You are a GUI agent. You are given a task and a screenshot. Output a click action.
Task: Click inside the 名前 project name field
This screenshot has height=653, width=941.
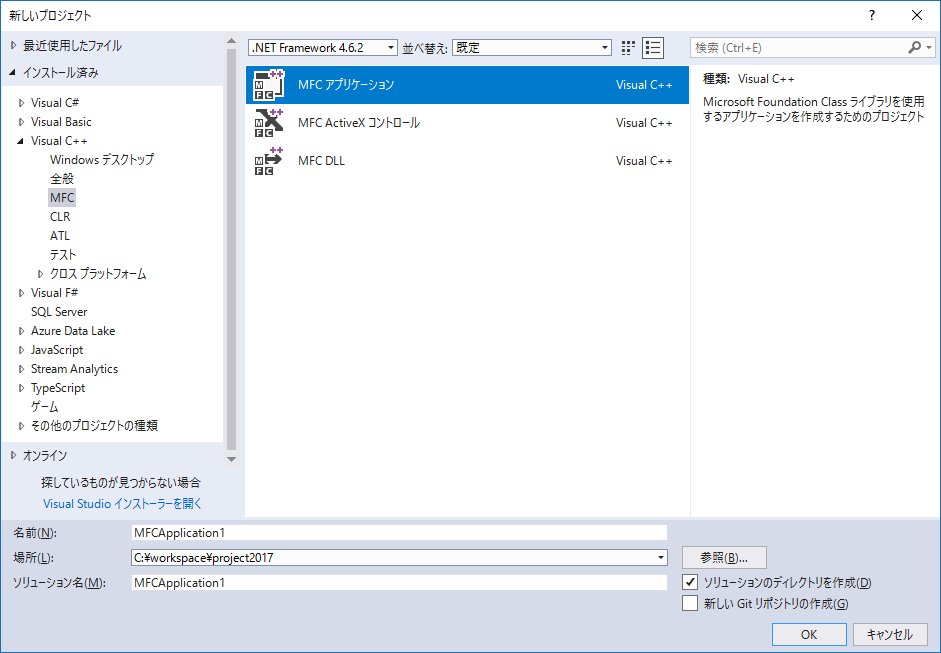click(x=400, y=532)
